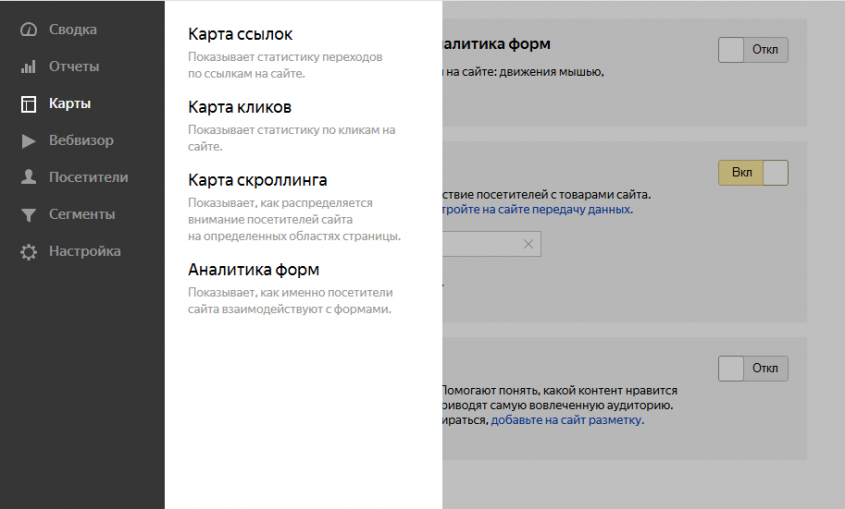Click the Посетители person icon
This screenshot has height=509, width=845.
point(29,178)
